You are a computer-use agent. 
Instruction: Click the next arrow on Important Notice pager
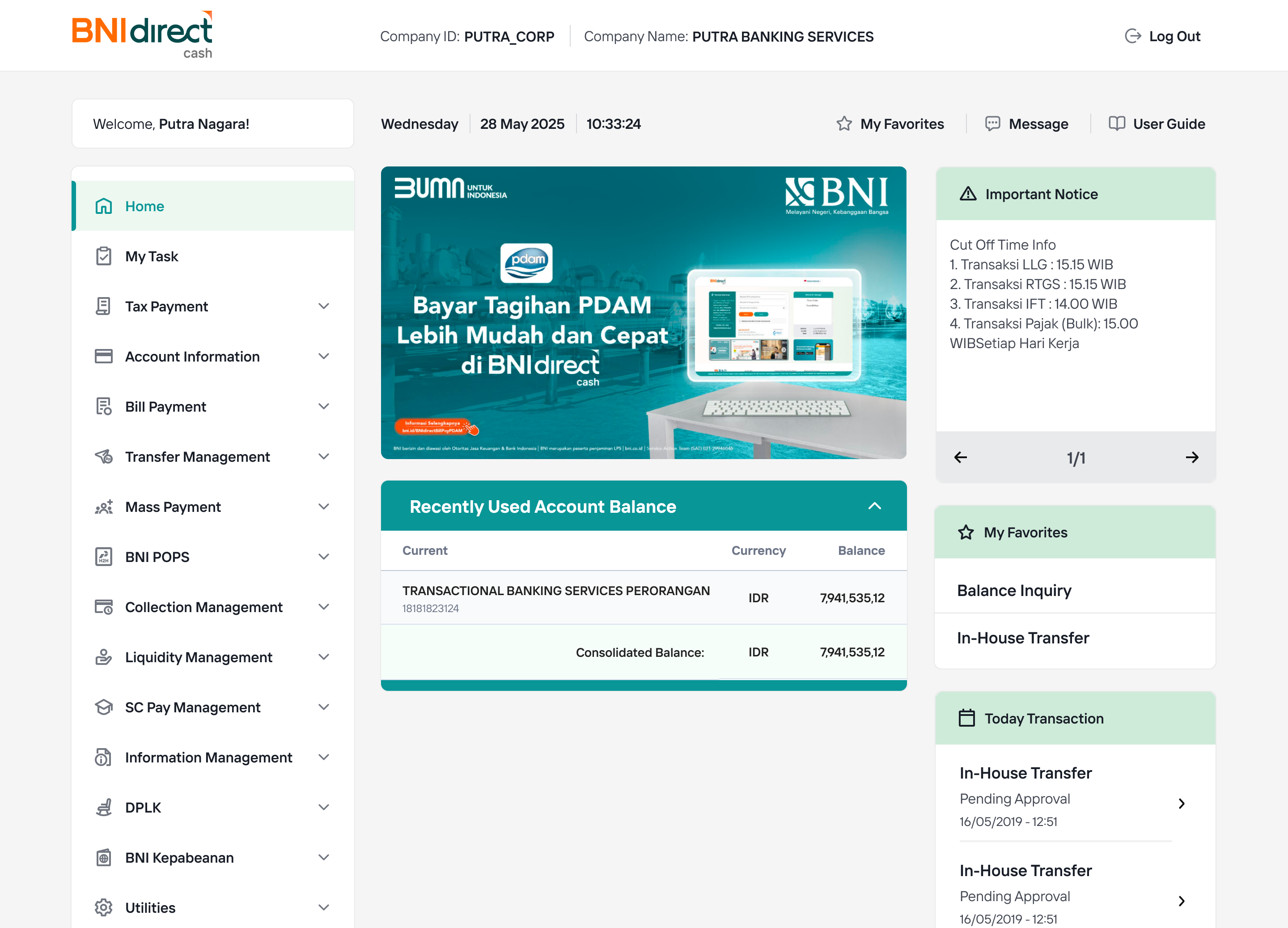click(1192, 457)
